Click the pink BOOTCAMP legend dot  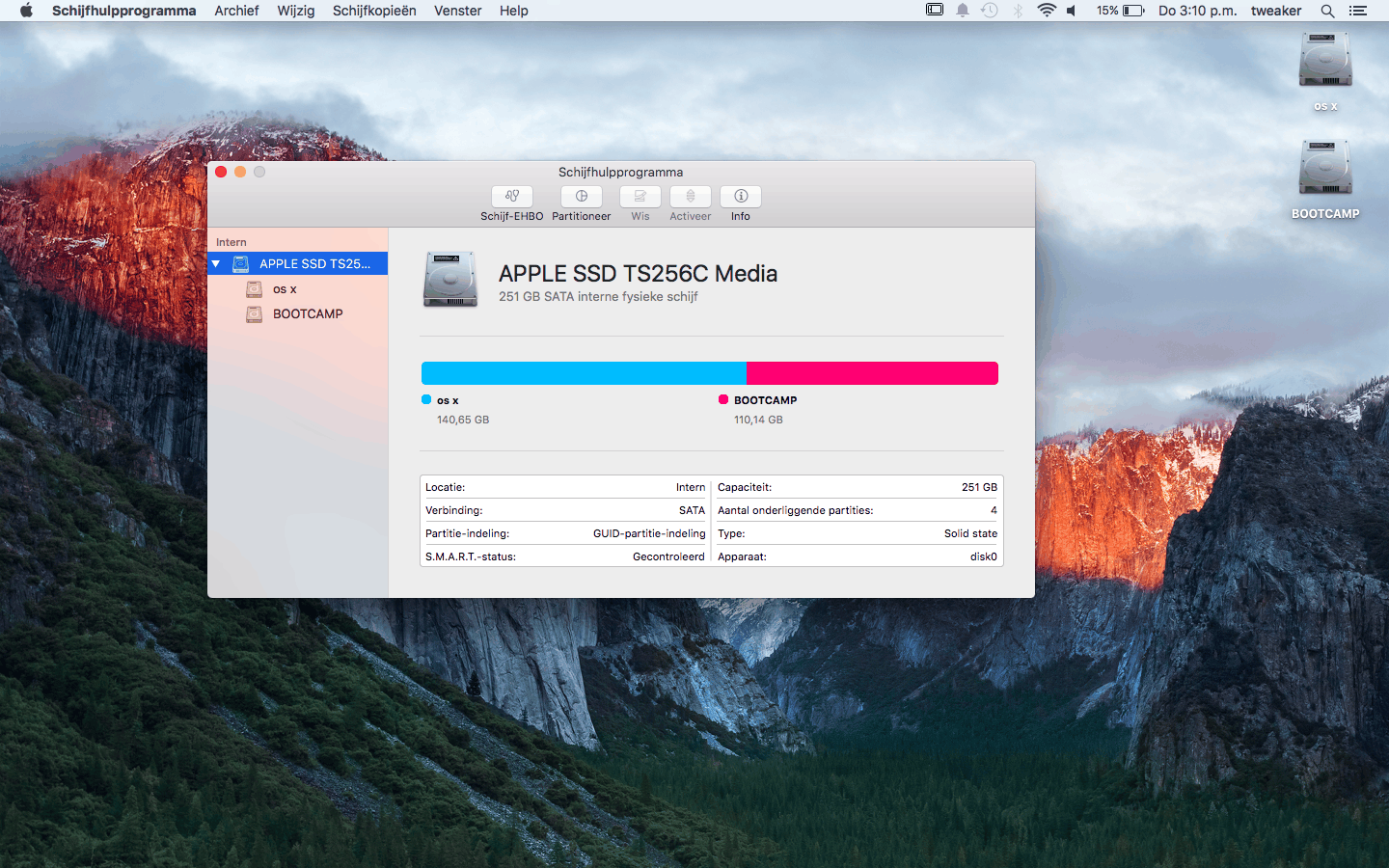click(x=723, y=399)
